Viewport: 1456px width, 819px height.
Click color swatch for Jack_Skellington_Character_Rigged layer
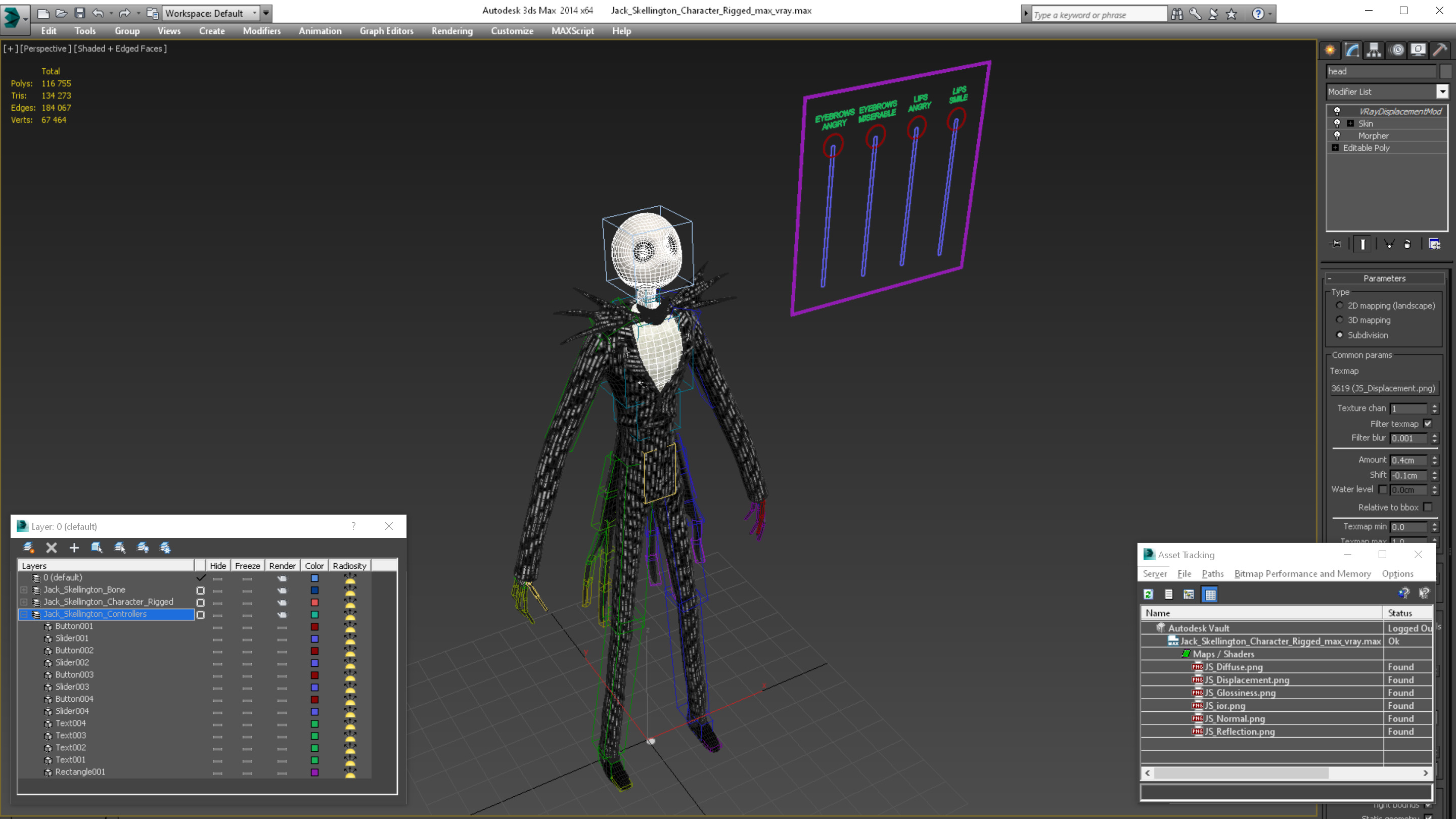[x=315, y=602]
